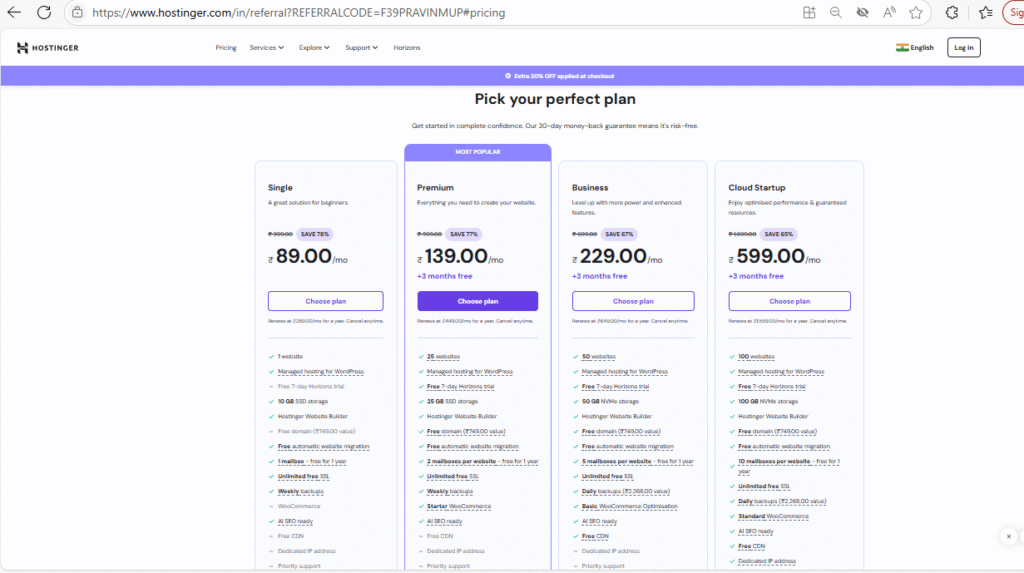Click the browser back arrow
This screenshot has height=573, width=1024.
click(x=16, y=13)
